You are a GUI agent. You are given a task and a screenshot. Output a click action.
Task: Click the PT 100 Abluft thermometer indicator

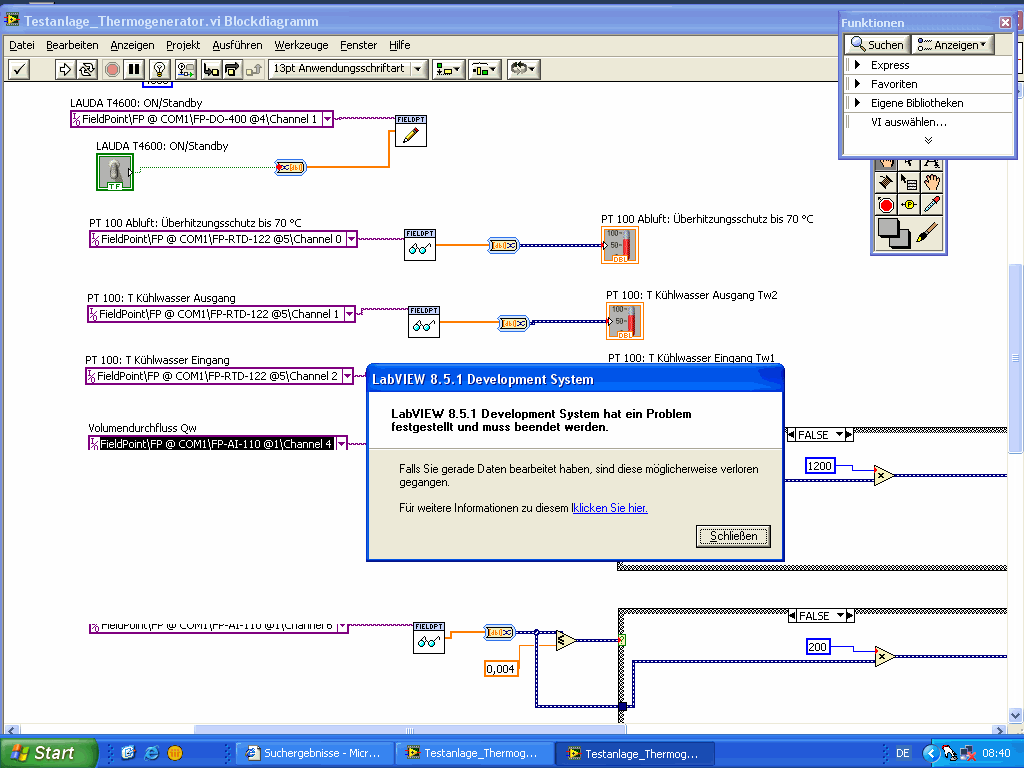click(x=620, y=246)
